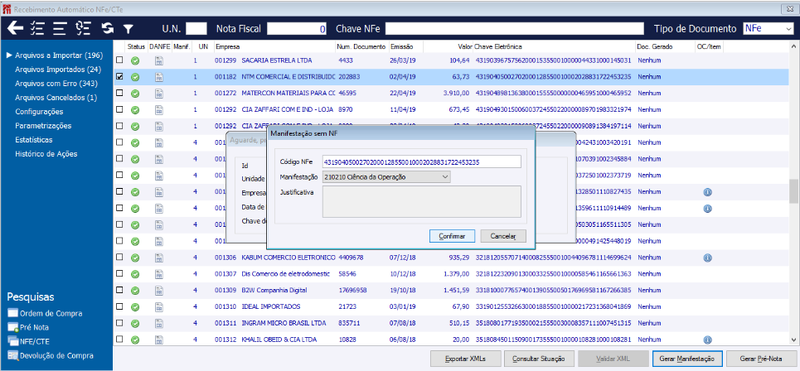The image size is (800, 371).
Task: Open the filter funnel icon
Action: pos(128,29)
